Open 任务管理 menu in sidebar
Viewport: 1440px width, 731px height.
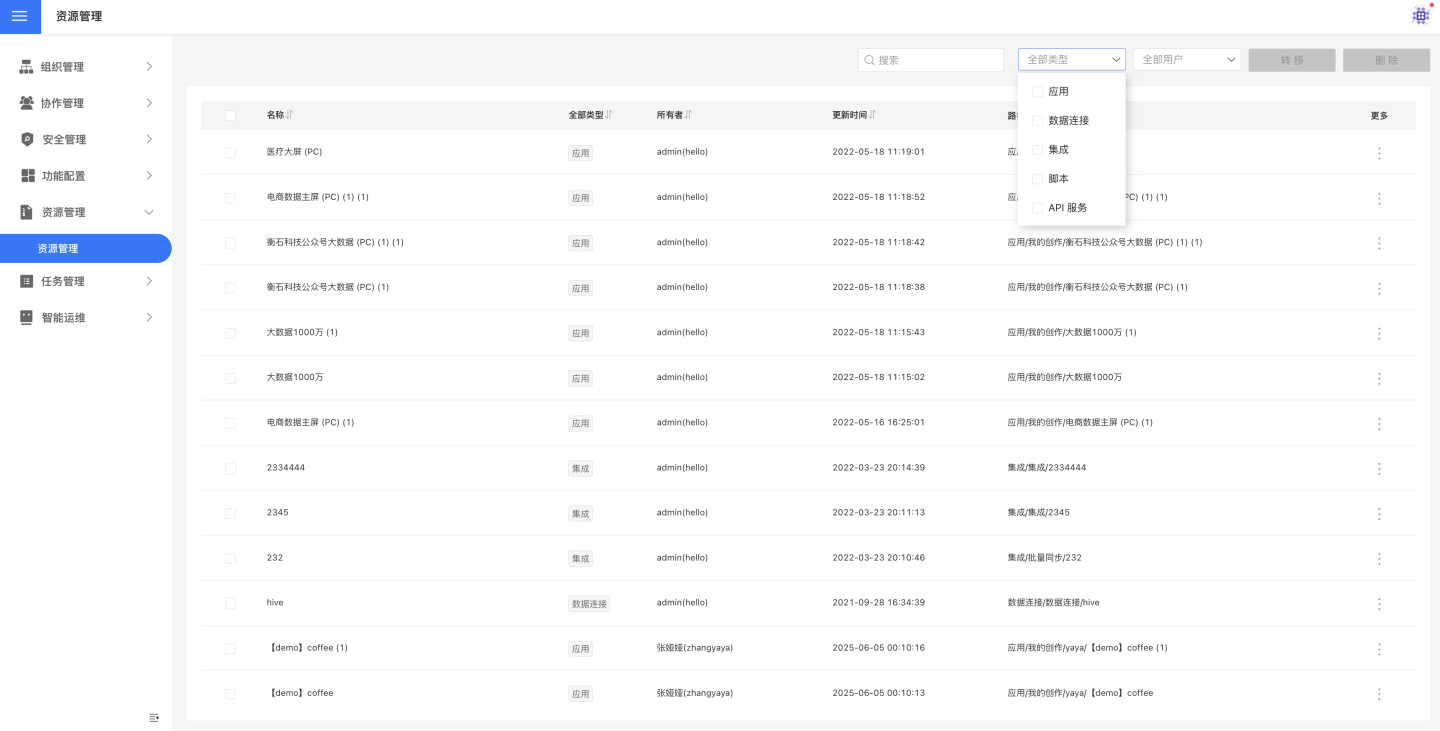click(86, 281)
